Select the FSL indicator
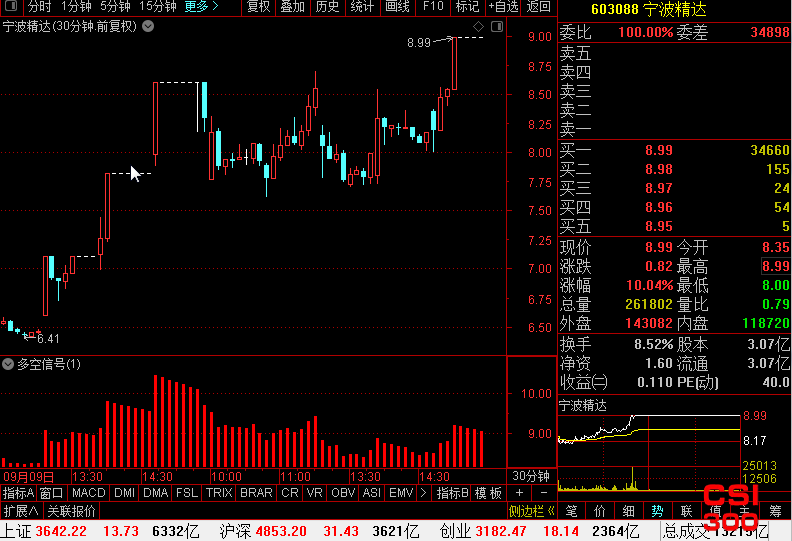Image resolution: width=792 pixels, height=541 pixels. (187, 493)
